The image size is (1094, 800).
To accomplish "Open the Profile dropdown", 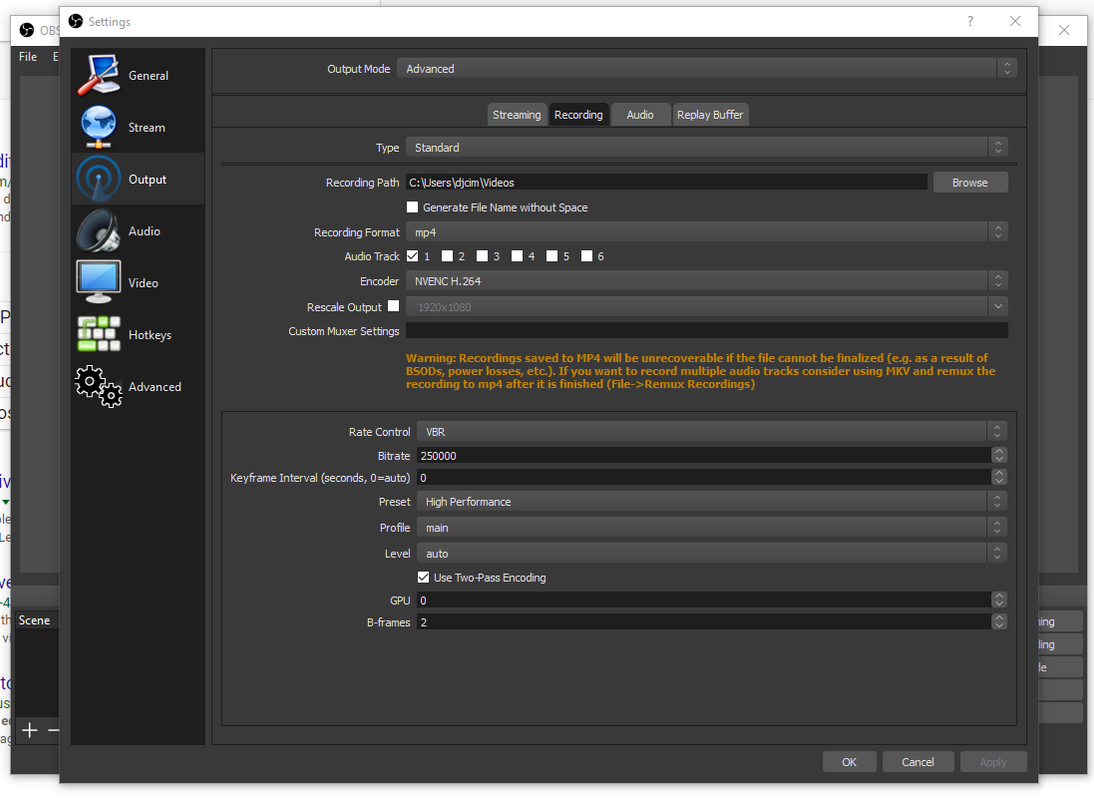I will (712, 527).
